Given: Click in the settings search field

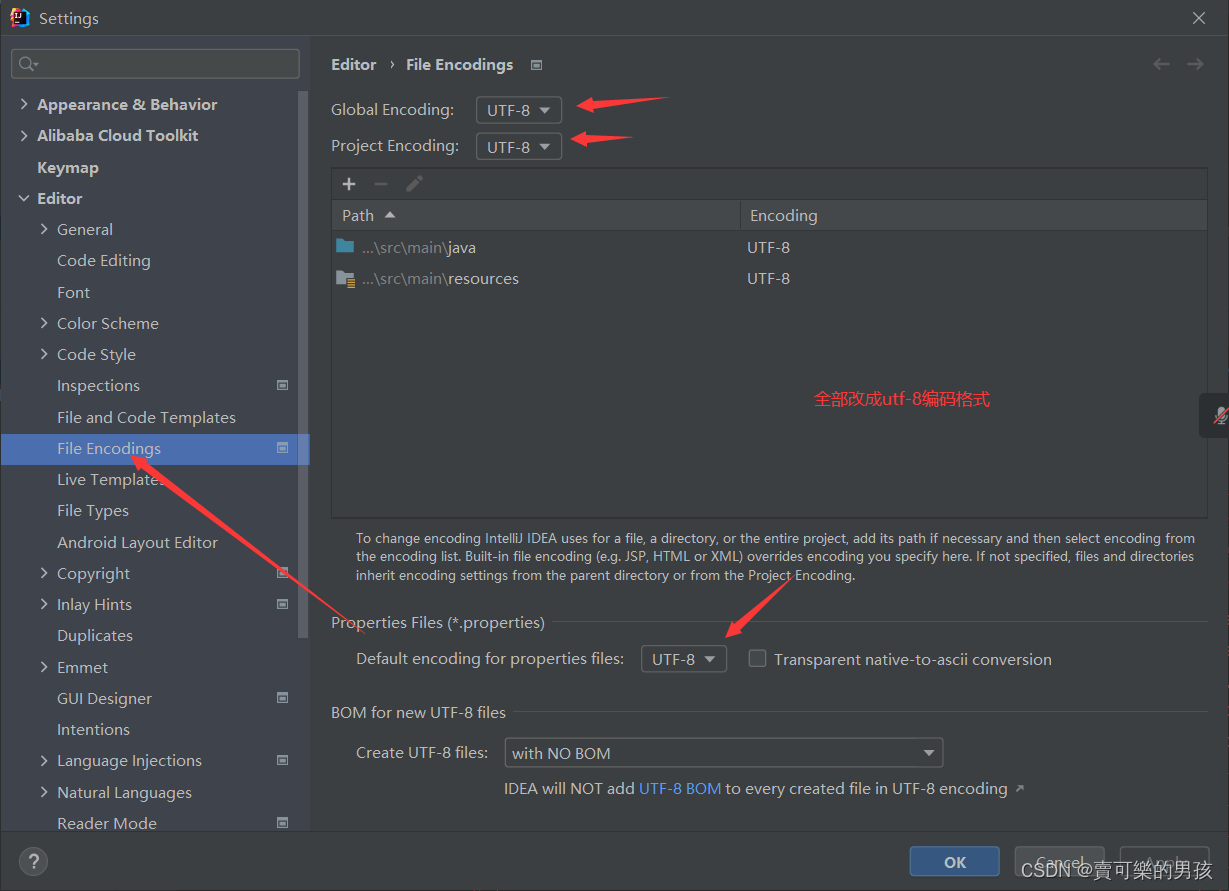Looking at the screenshot, I should [155, 64].
